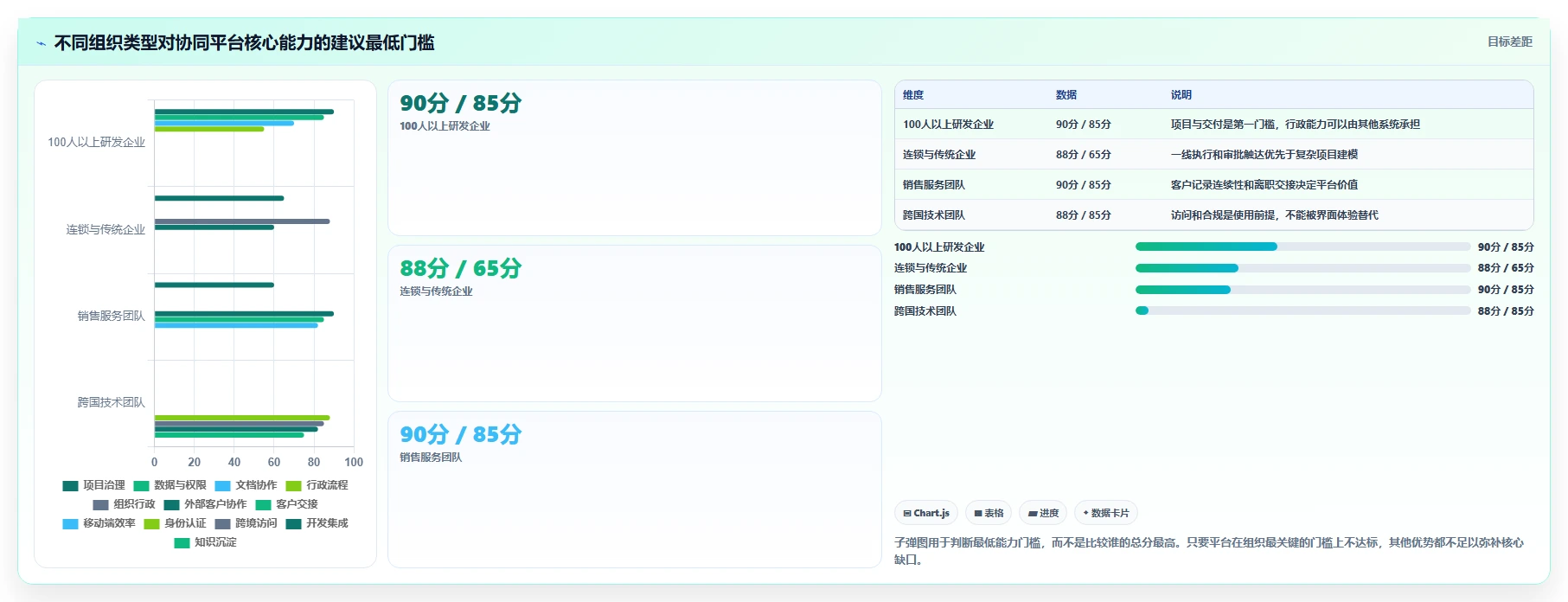The image size is (1568, 602).
Task: Hide the 开发集成 legend series
Action: [317, 523]
